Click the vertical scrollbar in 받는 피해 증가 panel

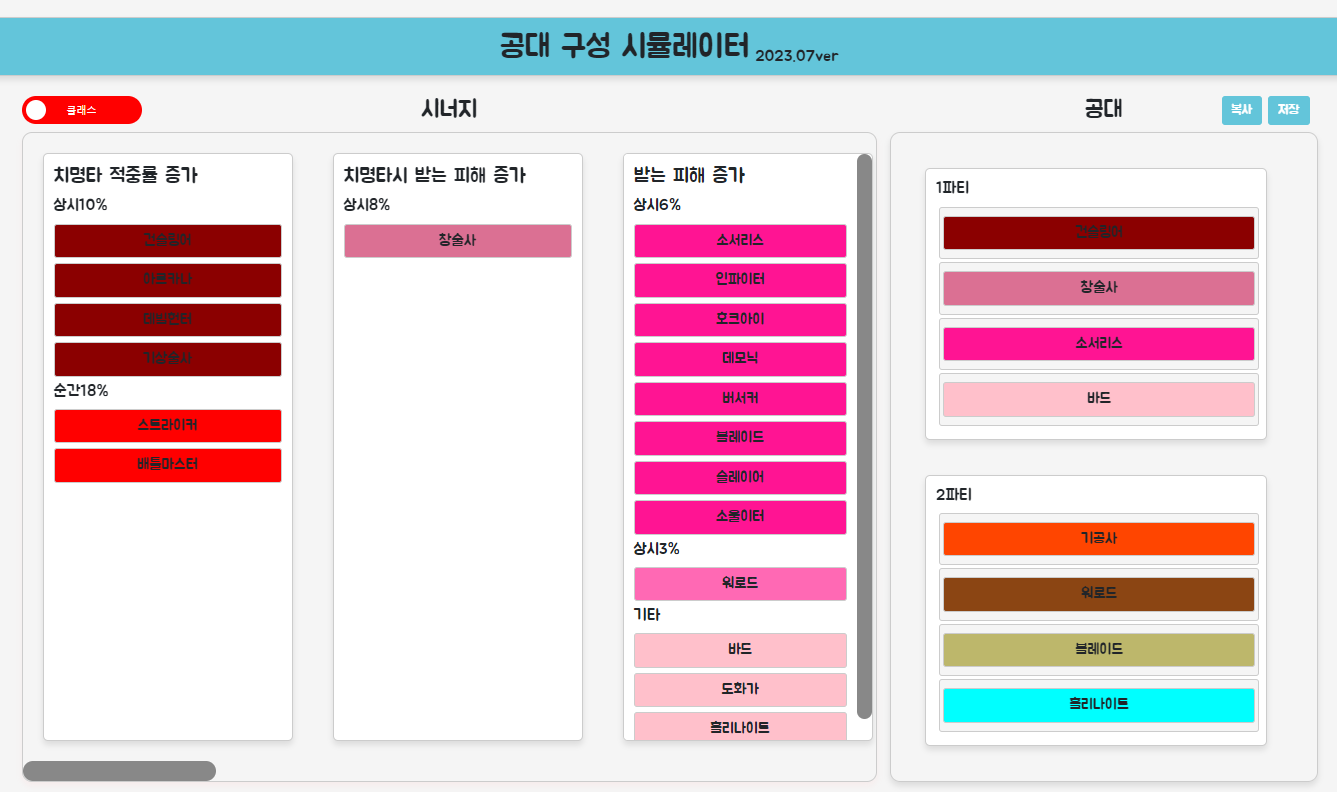(864, 435)
